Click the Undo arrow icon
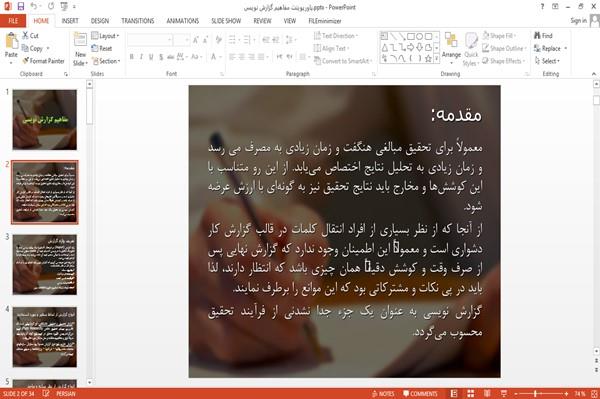This screenshot has height=399, width=600. click(34, 6)
